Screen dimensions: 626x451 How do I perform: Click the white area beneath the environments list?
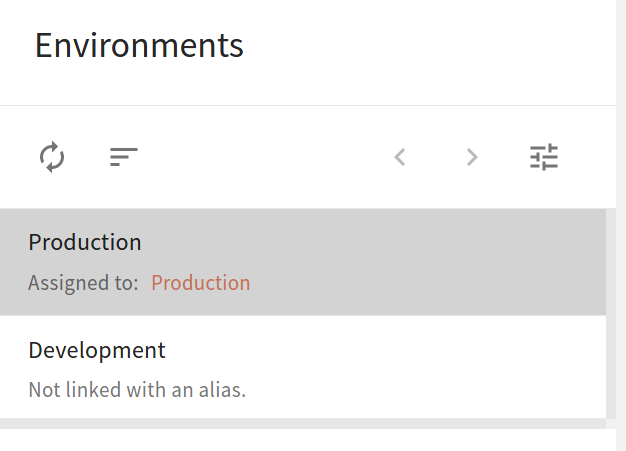[300, 441]
